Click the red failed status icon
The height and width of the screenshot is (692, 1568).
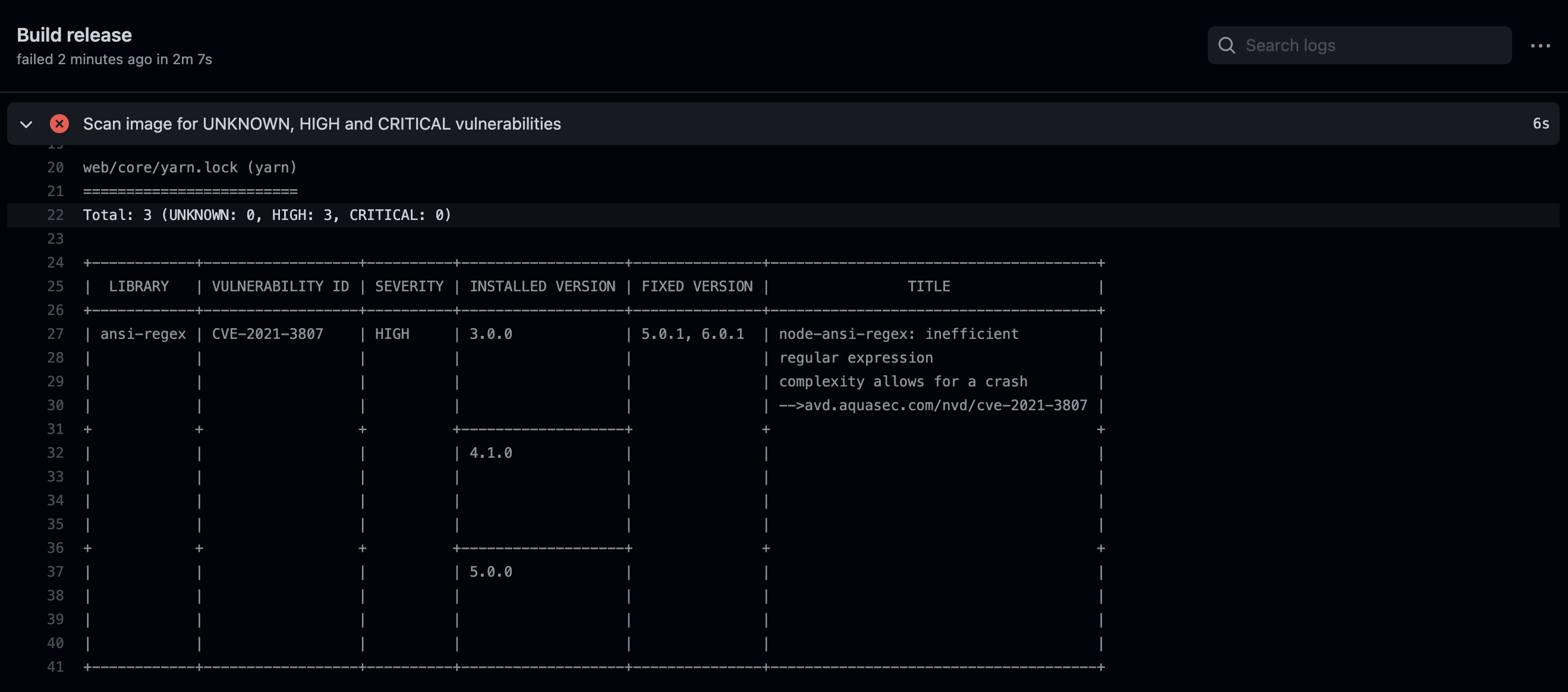click(59, 124)
